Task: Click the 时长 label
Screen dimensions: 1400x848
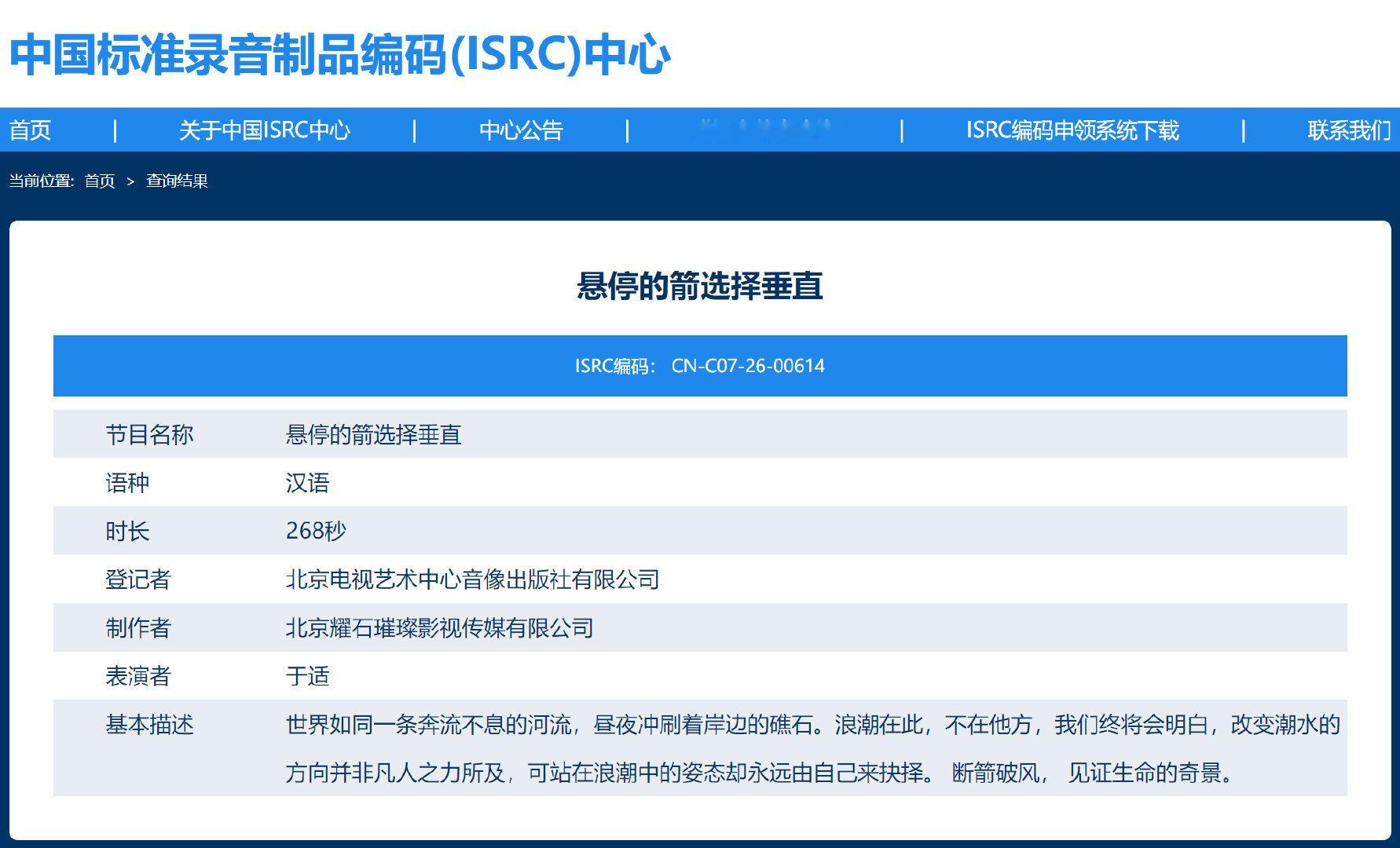Action: [127, 532]
